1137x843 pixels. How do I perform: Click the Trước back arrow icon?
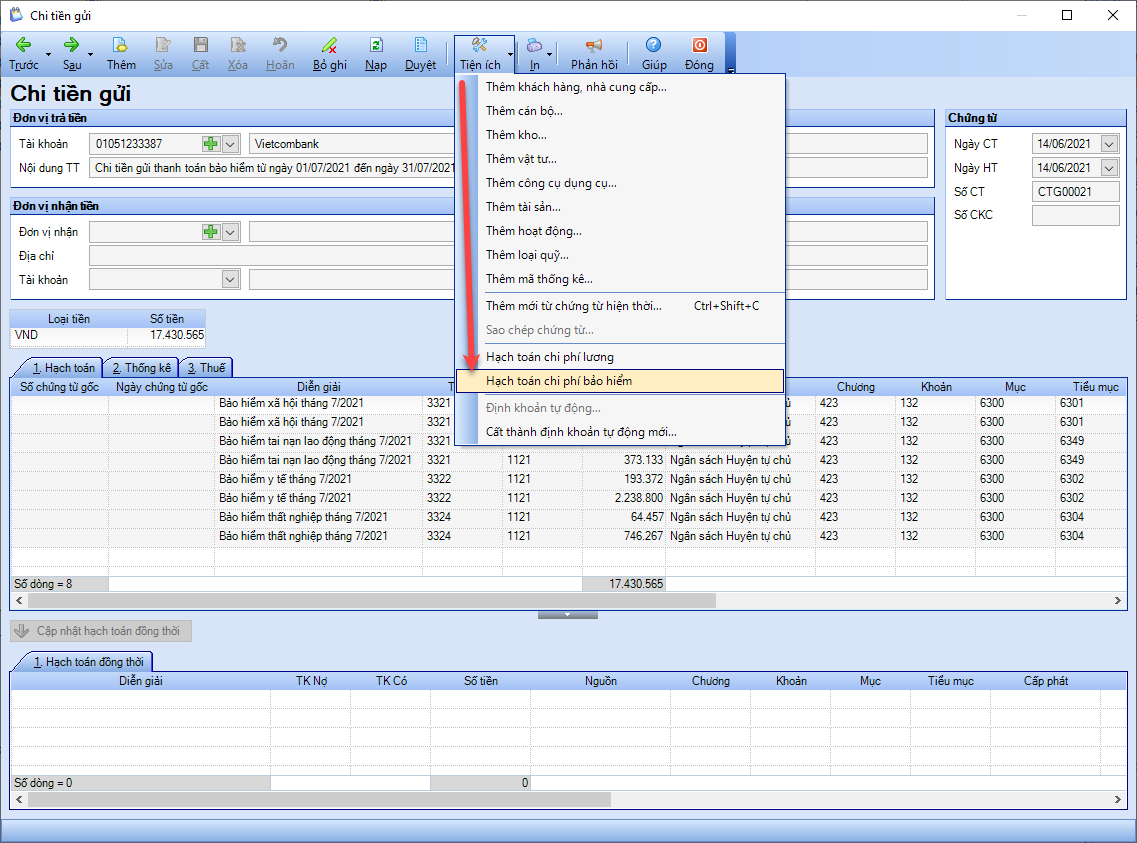point(23,46)
